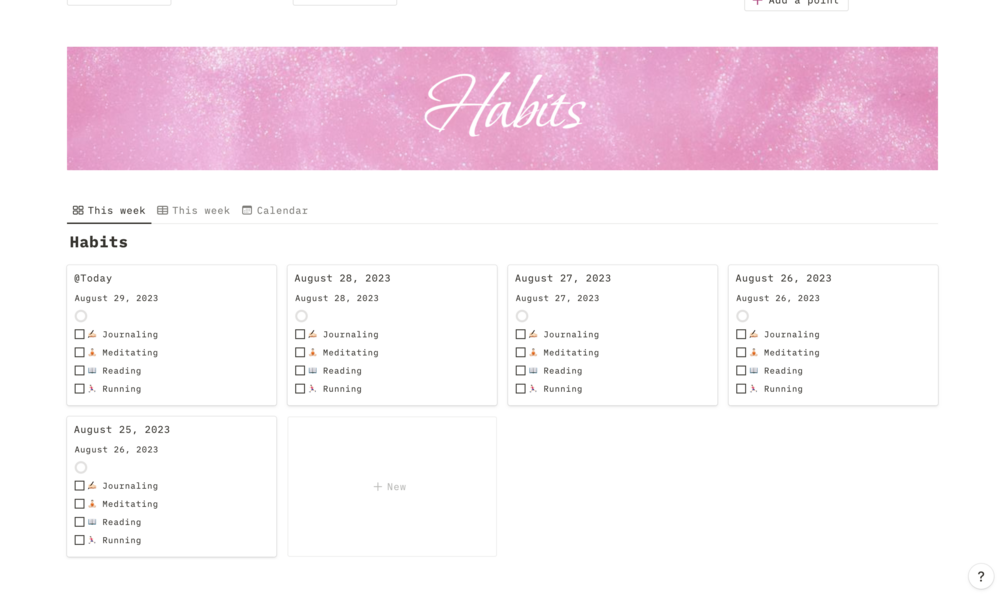The height and width of the screenshot is (600, 1005).
Task: Toggle Meditating on August 26, 2023 card
Action: pos(741,352)
